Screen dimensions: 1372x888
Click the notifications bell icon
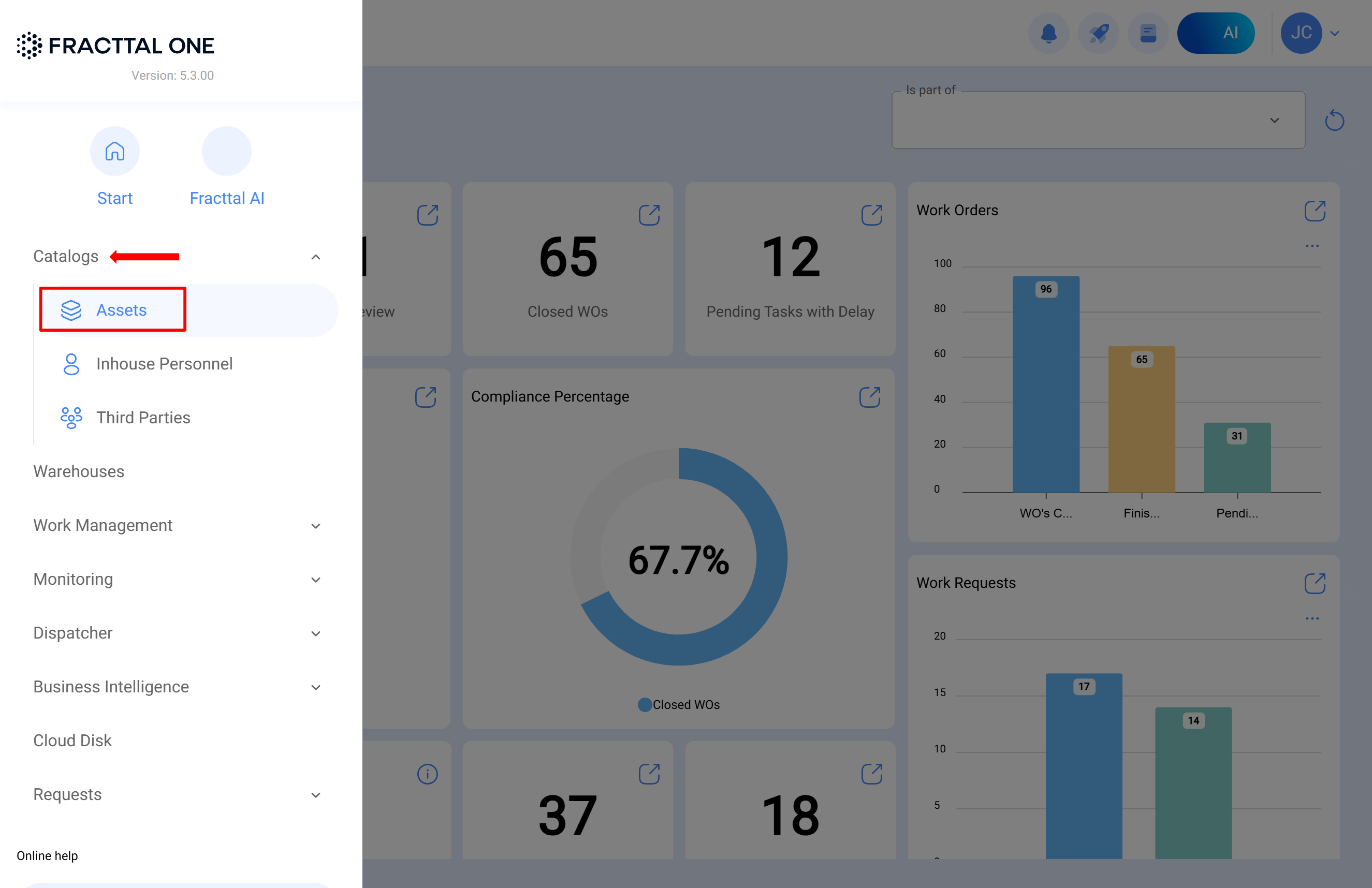(1048, 34)
